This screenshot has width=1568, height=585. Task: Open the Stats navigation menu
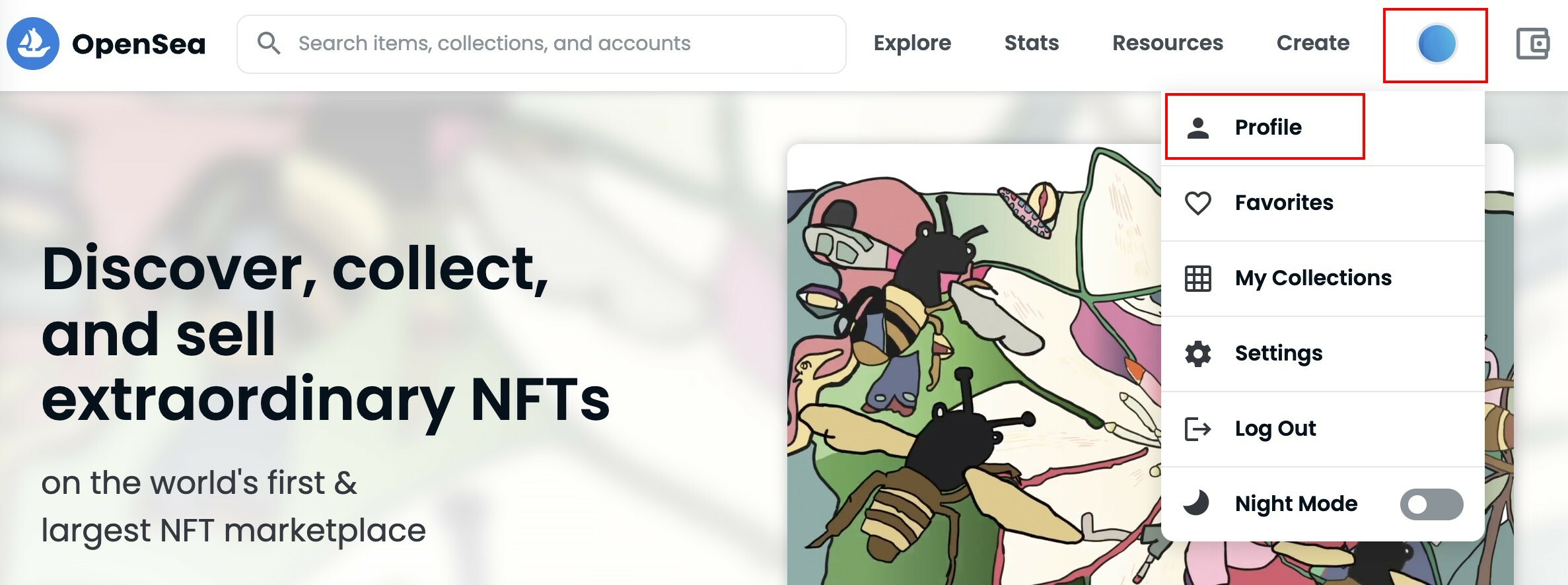[x=1031, y=44]
